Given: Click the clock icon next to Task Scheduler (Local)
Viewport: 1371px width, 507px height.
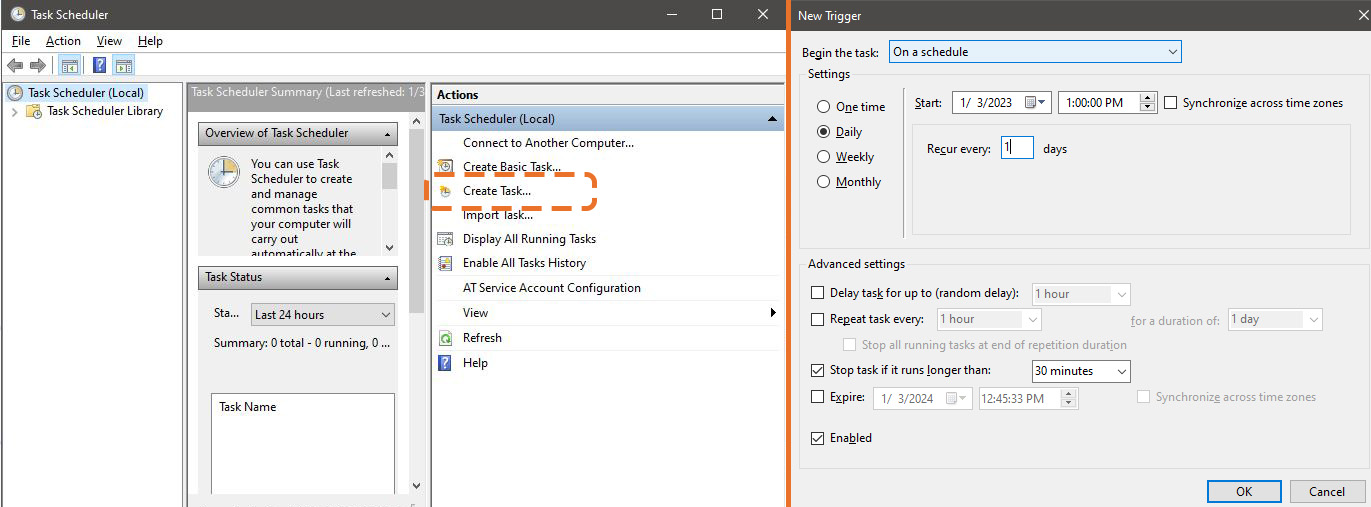Looking at the screenshot, I should tap(15, 93).
